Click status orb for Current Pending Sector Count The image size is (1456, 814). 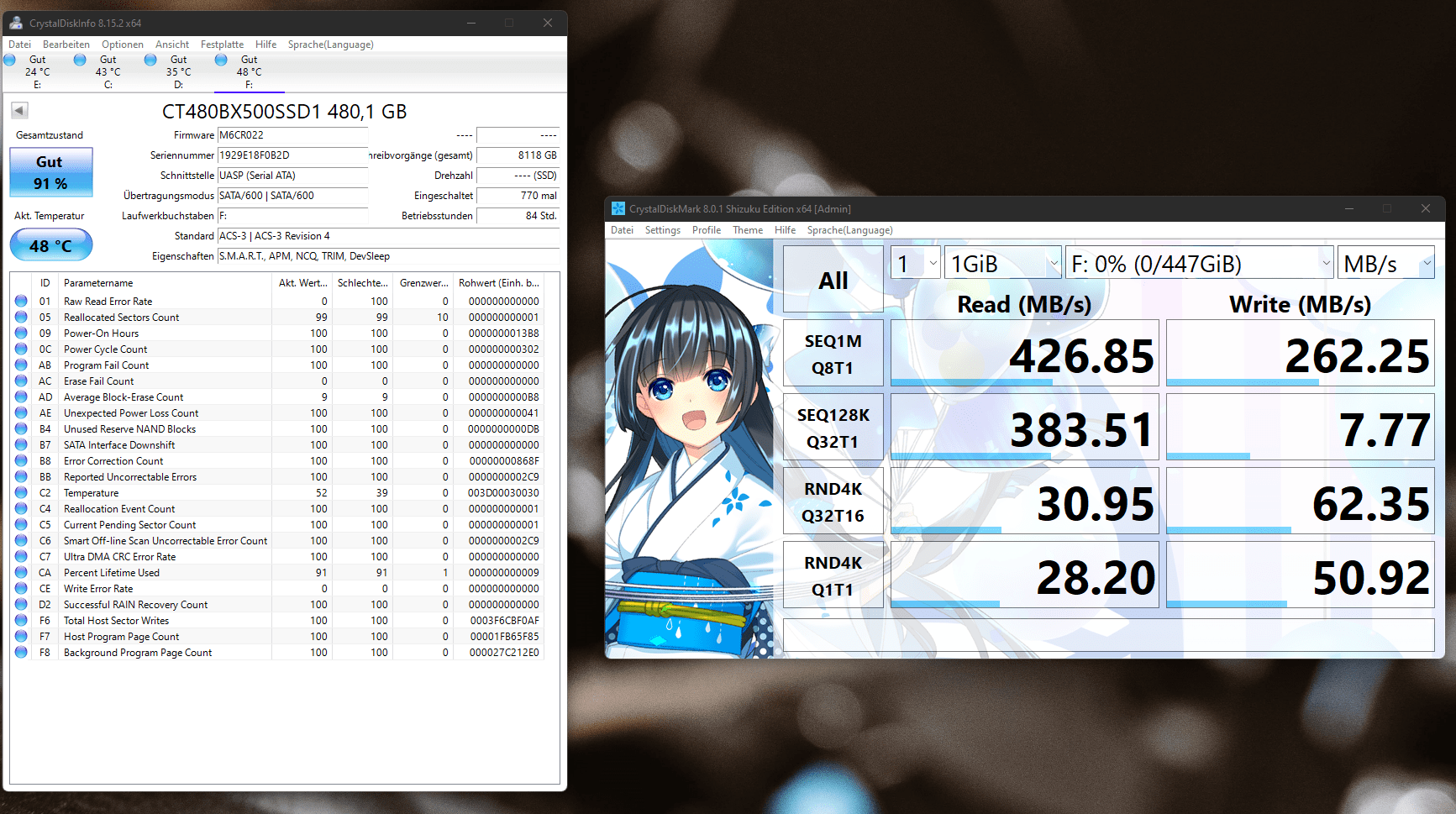(21, 524)
